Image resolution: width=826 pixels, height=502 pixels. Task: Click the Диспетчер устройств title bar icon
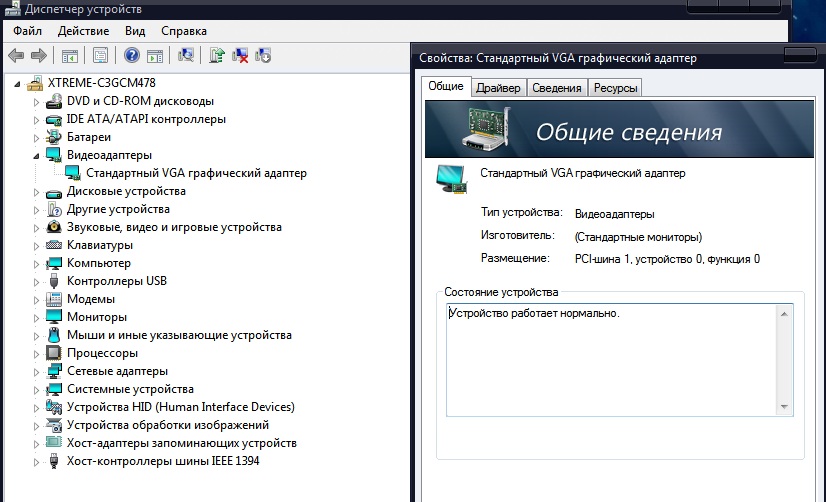click(13, 8)
